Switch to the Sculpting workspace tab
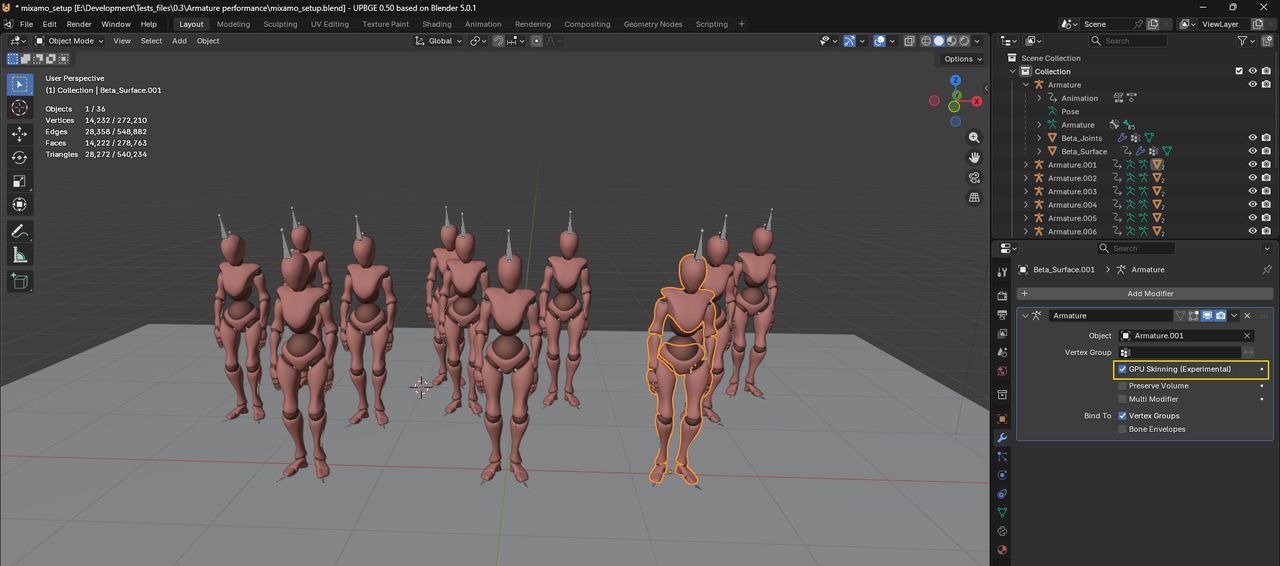This screenshot has height=566, width=1280. click(280, 24)
